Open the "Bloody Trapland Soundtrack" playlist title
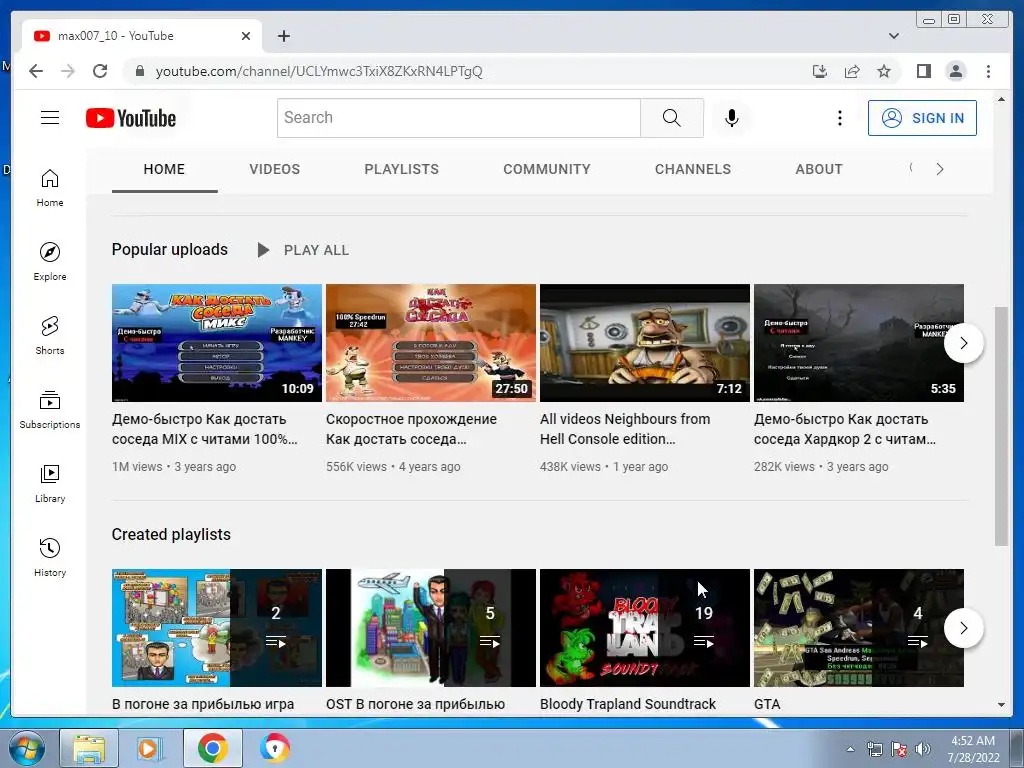Screen dimensions: 1024x768 (628, 704)
